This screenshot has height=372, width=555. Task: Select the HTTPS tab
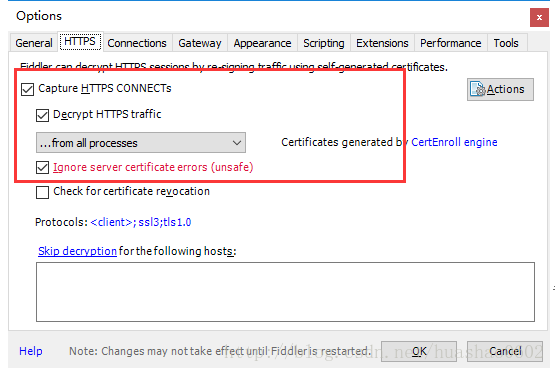[x=80, y=42]
